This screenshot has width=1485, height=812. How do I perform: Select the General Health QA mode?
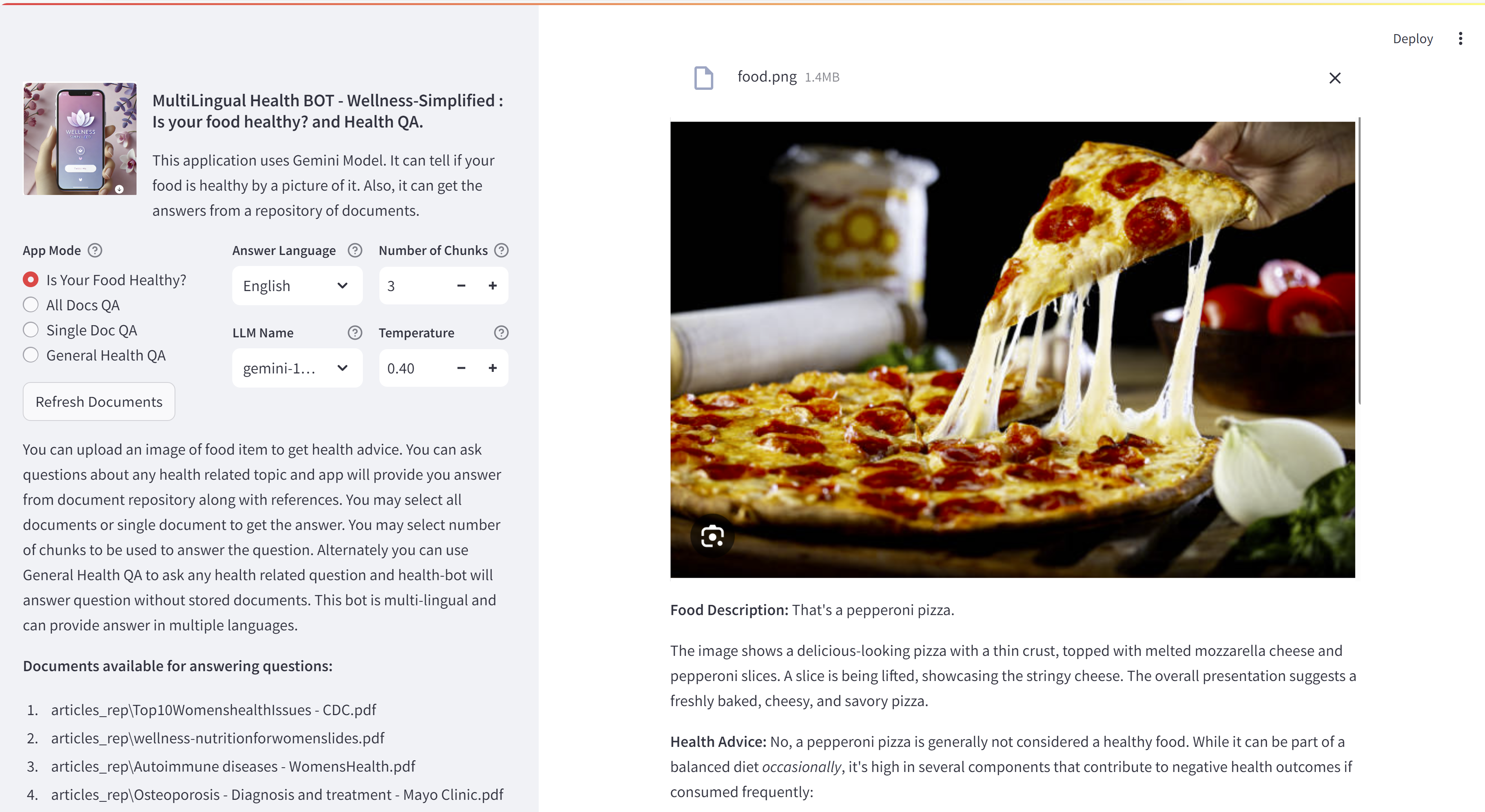31,355
